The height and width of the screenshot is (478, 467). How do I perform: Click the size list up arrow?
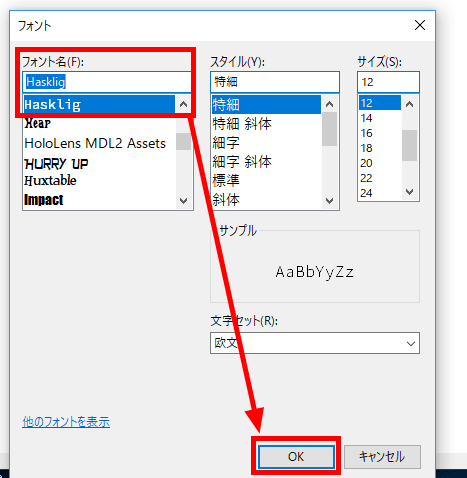pos(409,104)
